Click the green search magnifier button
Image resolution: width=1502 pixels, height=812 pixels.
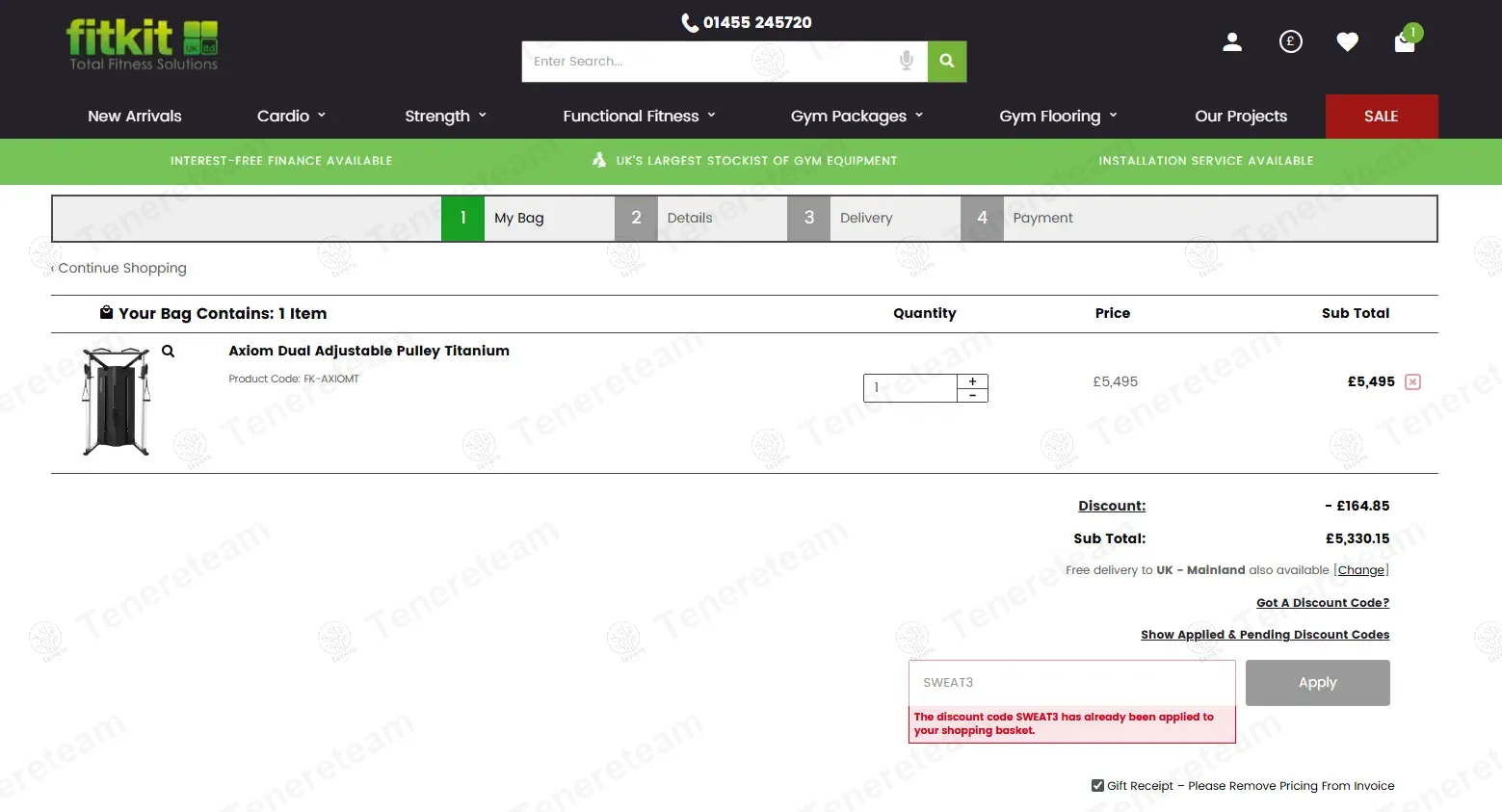point(946,61)
